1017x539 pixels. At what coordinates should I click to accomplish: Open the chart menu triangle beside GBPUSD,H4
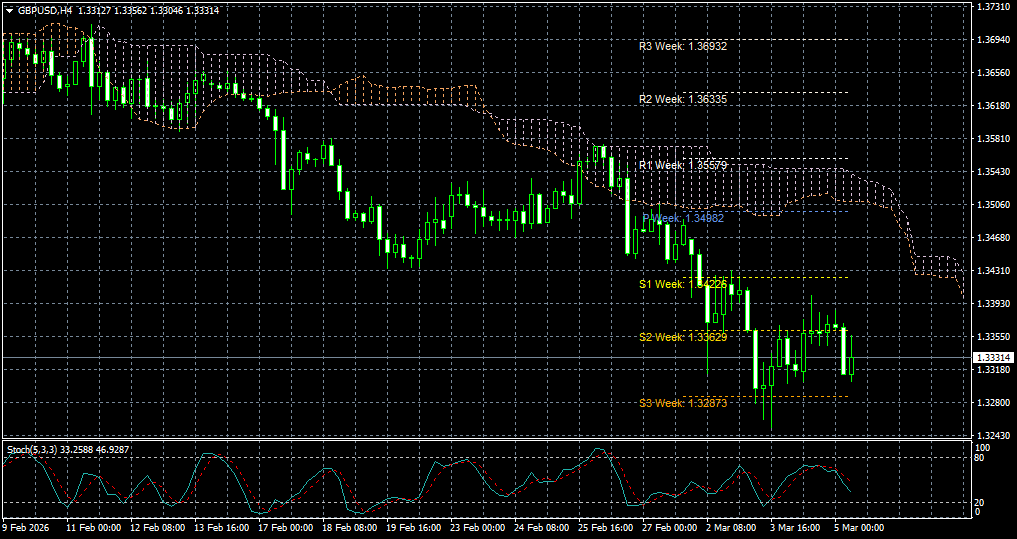point(9,10)
